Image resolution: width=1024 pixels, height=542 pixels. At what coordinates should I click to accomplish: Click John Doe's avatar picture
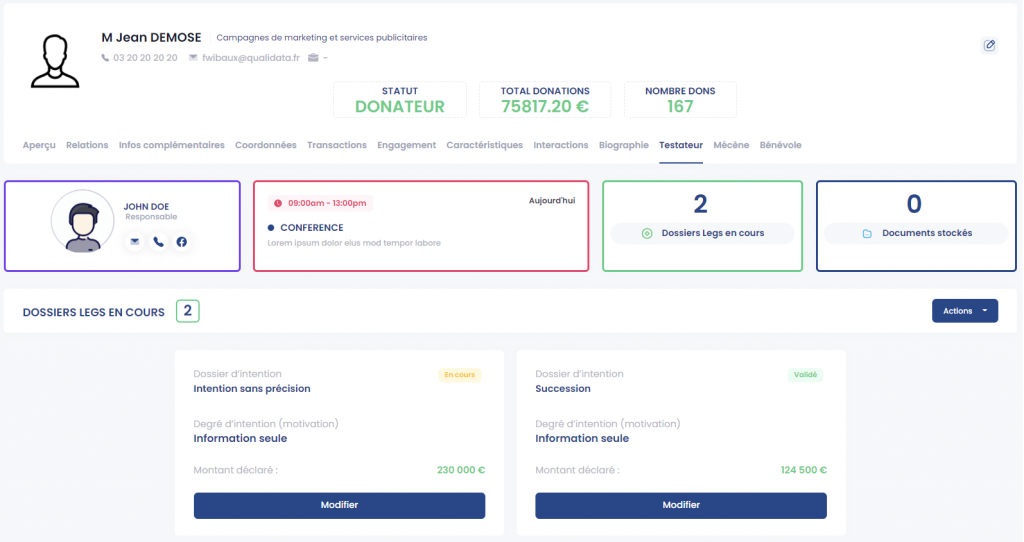pos(83,221)
